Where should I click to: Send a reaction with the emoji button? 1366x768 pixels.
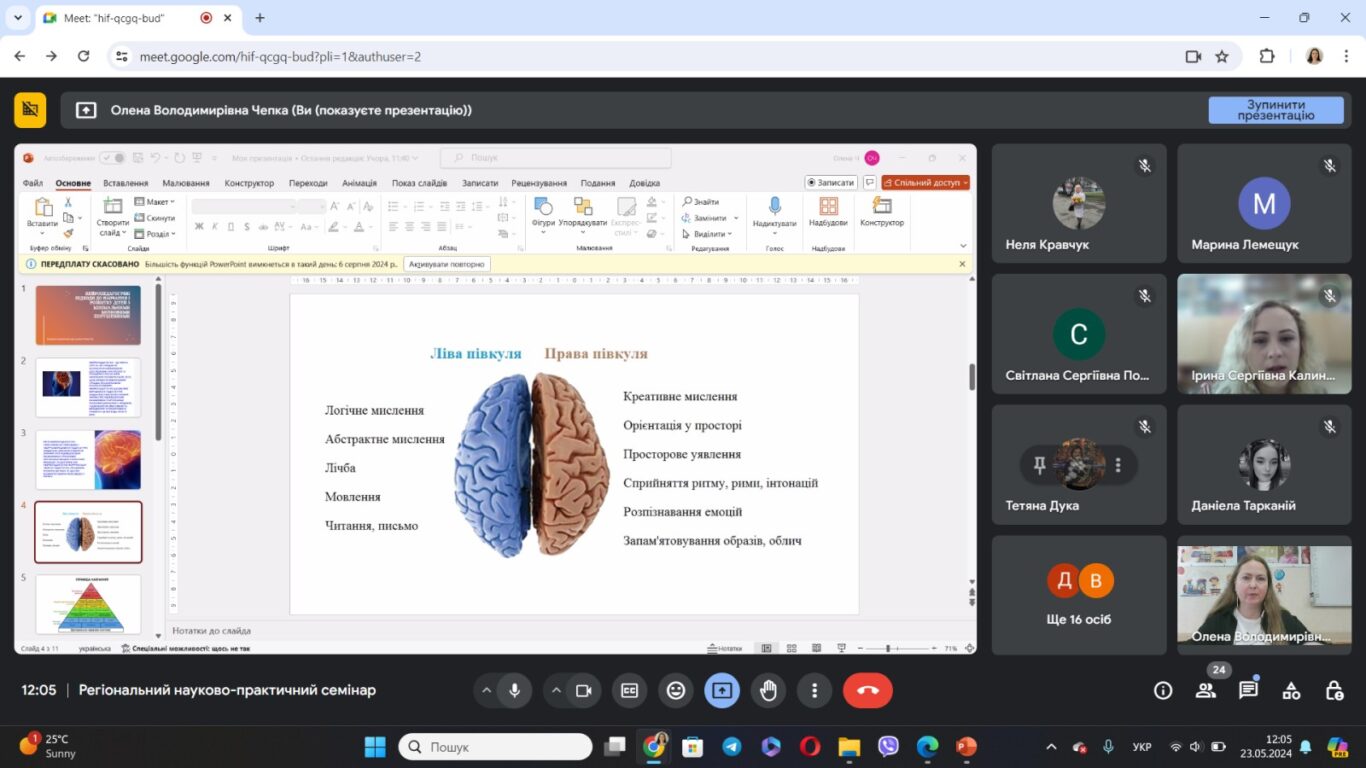[676, 690]
